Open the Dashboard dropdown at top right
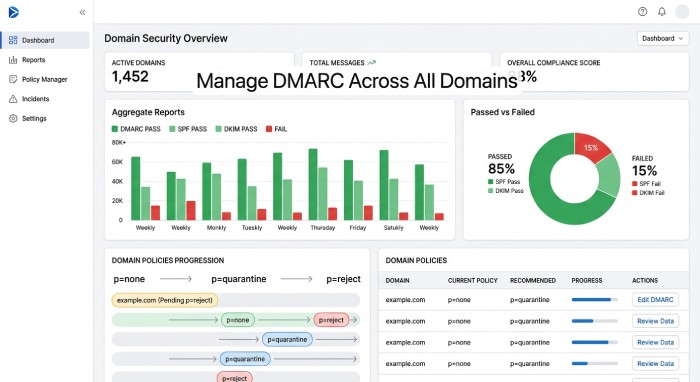The height and width of the screenshot is (382, 700). coord(662,38)
